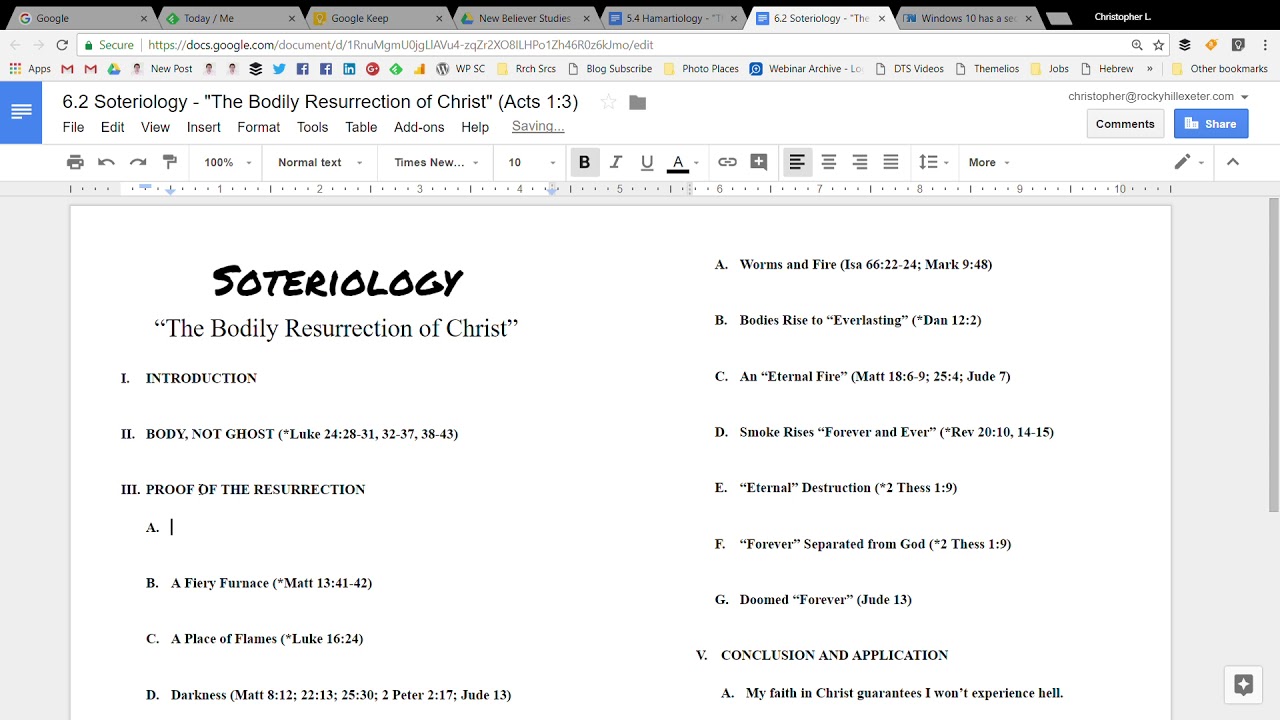Toggle italic formatting
The width and height of the screenshot is (1280, 720).
tap(616, 162)
